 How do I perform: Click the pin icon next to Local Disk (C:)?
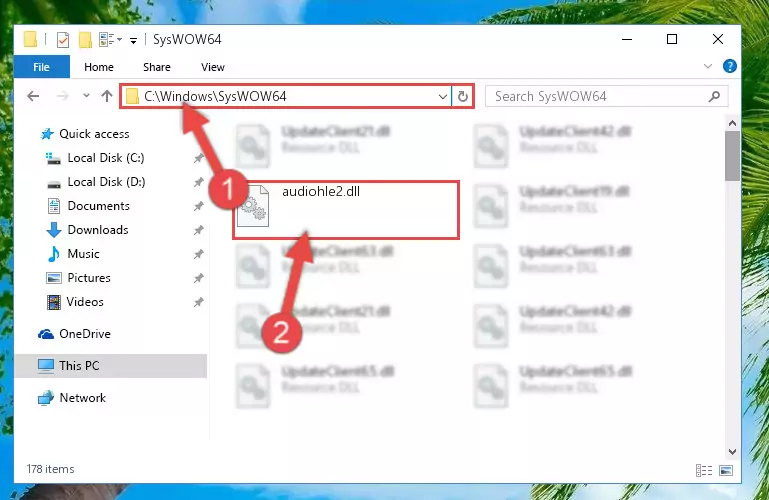coord(198,158)
